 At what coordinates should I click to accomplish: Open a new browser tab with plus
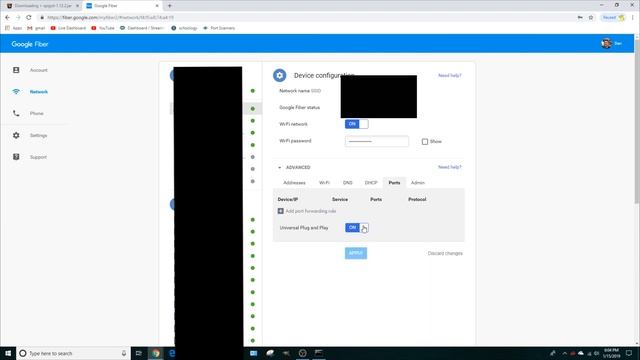click(170, 6)
